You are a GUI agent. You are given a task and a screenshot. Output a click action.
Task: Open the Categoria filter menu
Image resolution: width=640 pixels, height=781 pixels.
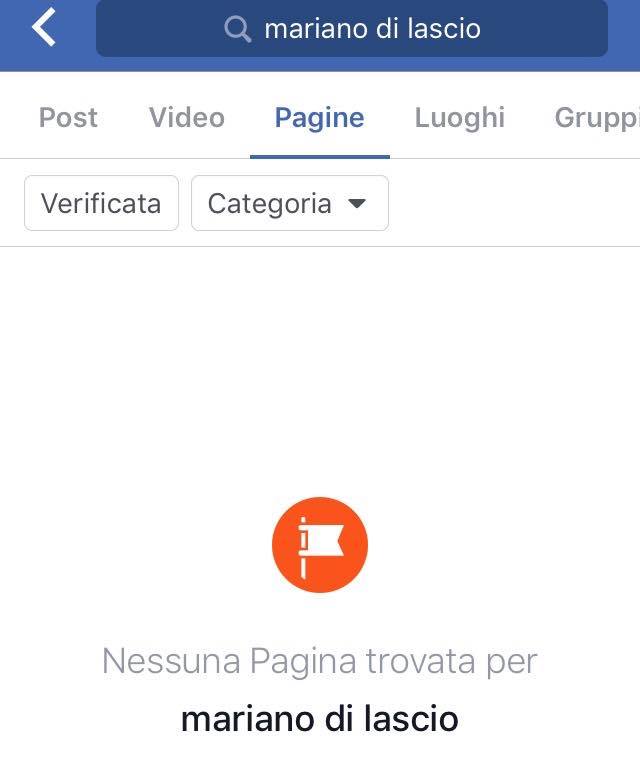click(x=290, y=203)
